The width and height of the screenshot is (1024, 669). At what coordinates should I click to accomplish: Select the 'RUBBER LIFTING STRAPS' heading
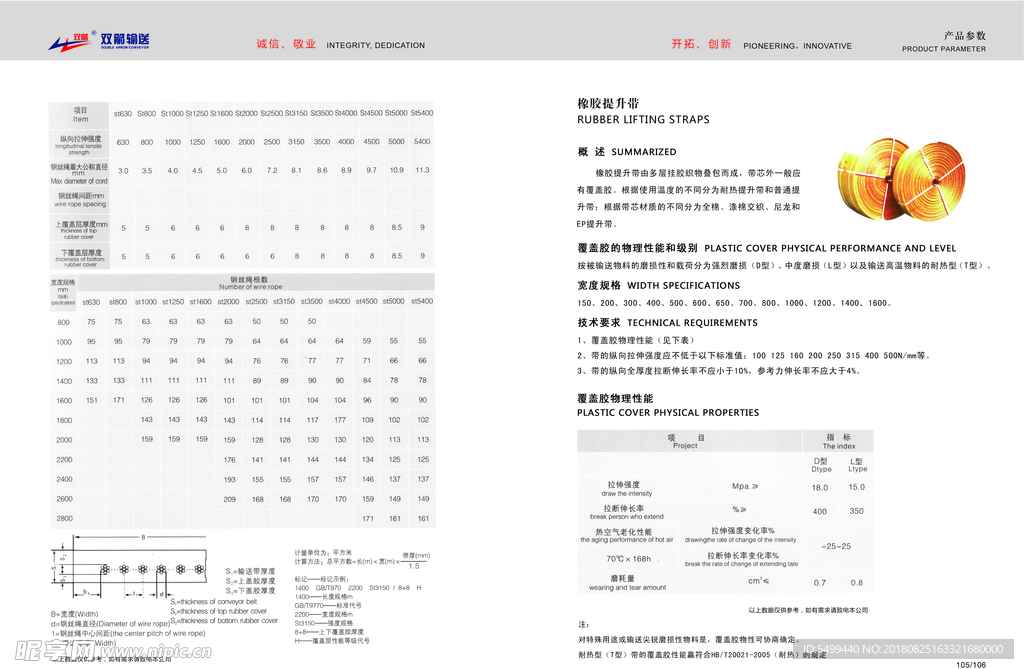point(643,120)
